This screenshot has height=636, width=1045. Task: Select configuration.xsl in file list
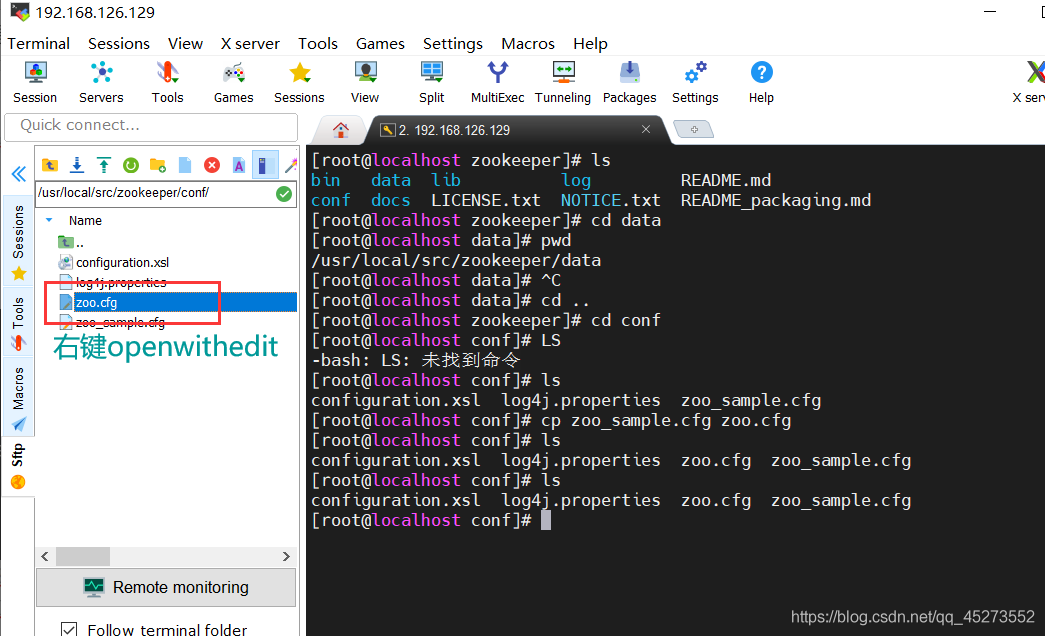[x=114, y=262]
